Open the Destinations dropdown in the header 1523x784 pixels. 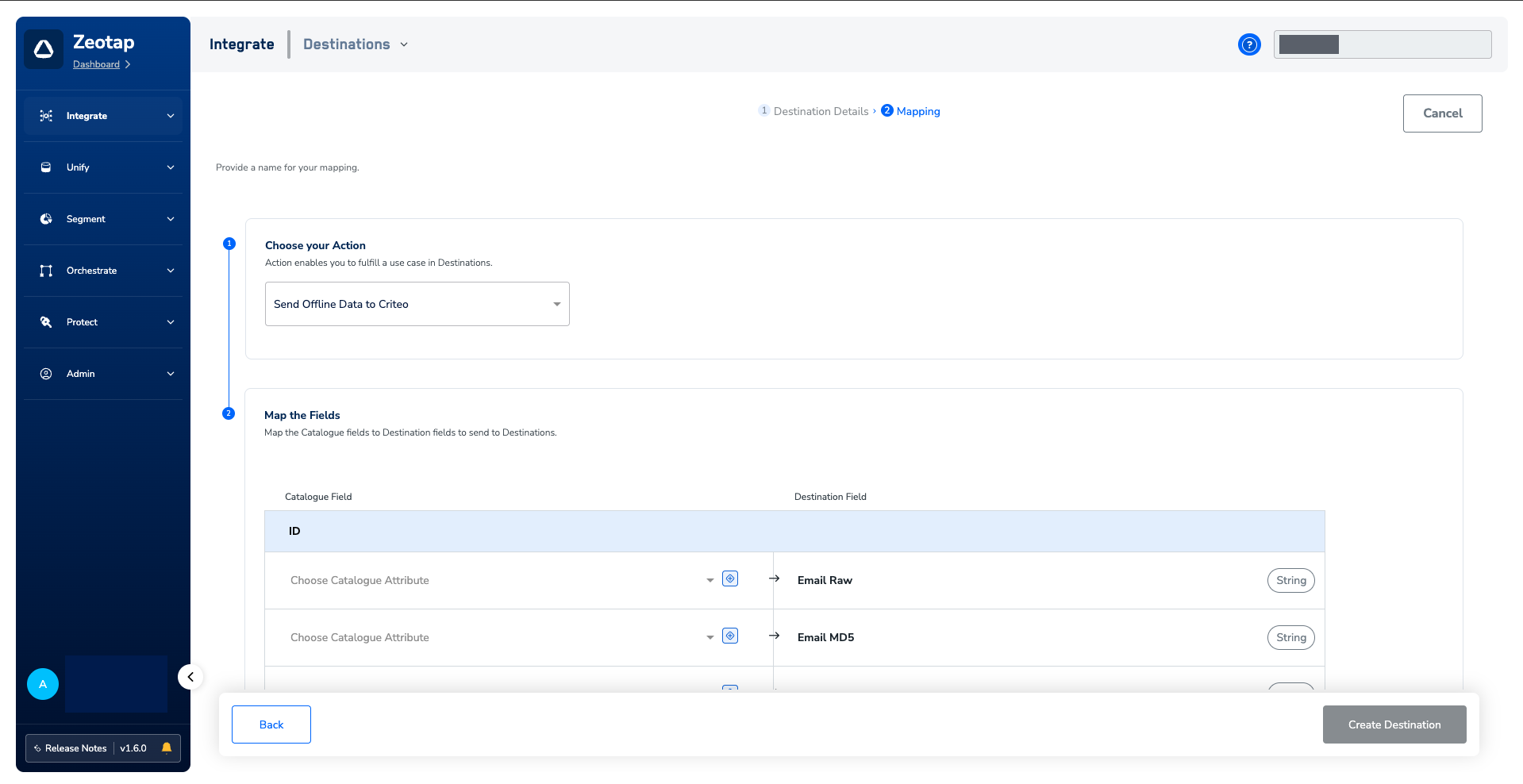pyautogui.click(x=356, y=44)
